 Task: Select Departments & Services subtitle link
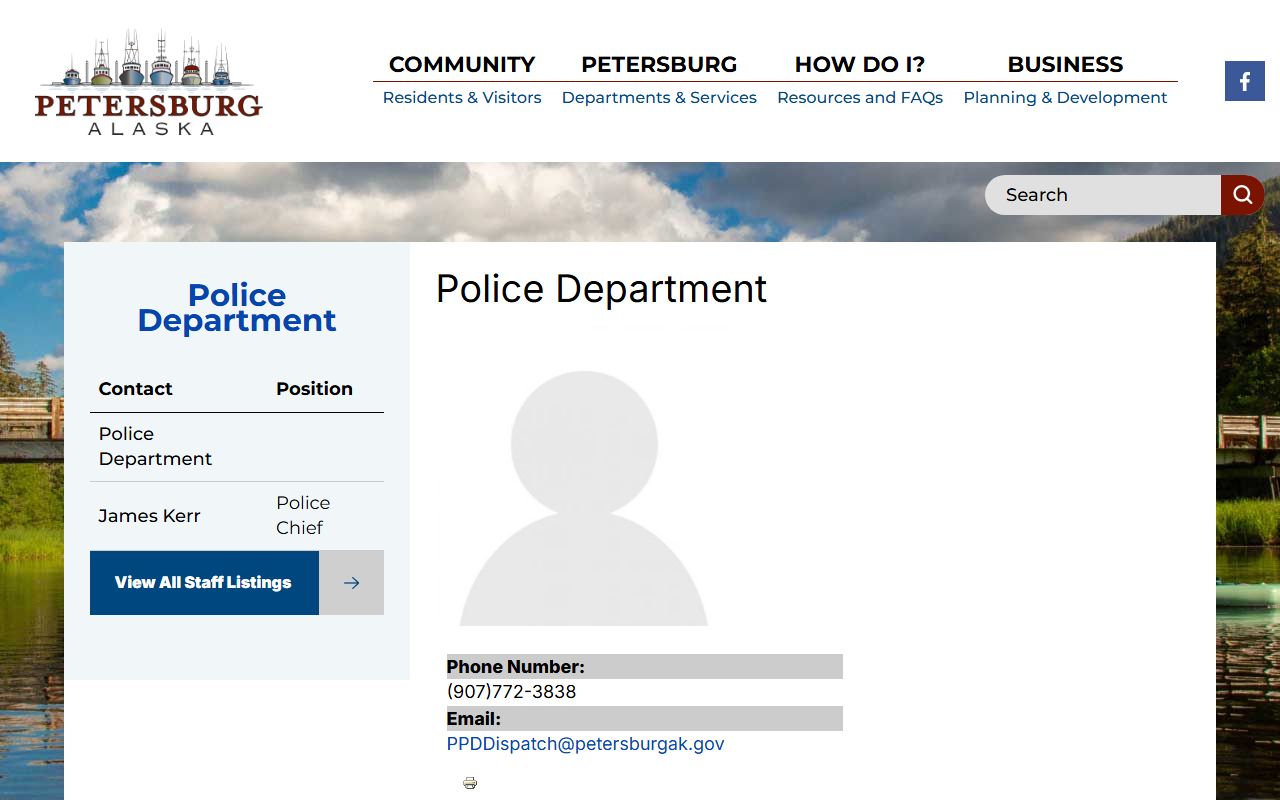(x=659, y=97)
